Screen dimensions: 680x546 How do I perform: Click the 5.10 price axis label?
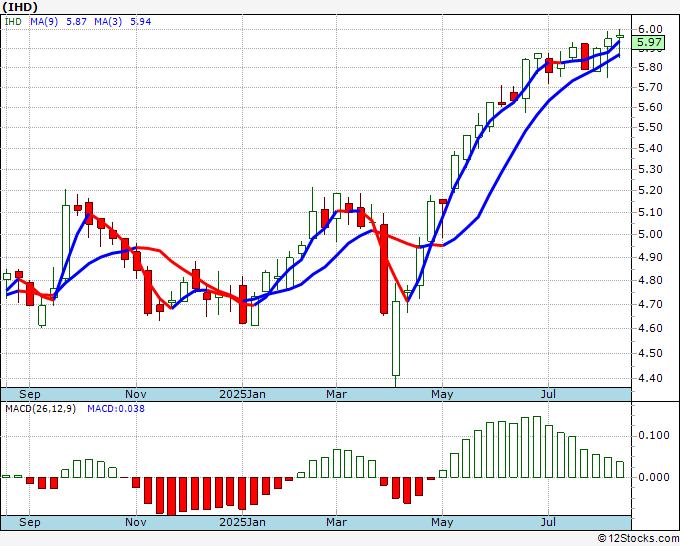point(650,213)
